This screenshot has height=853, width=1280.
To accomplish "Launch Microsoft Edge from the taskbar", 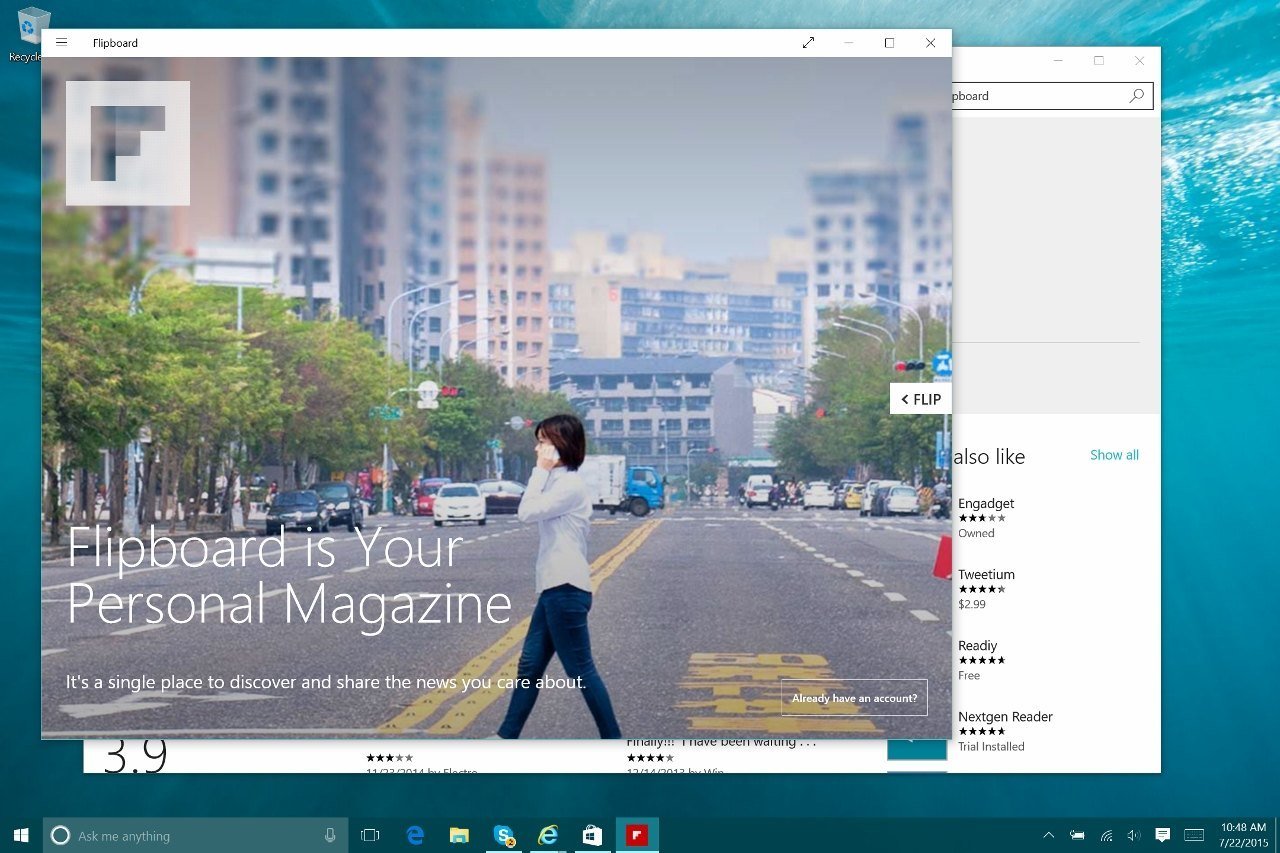I will [415, 835].
